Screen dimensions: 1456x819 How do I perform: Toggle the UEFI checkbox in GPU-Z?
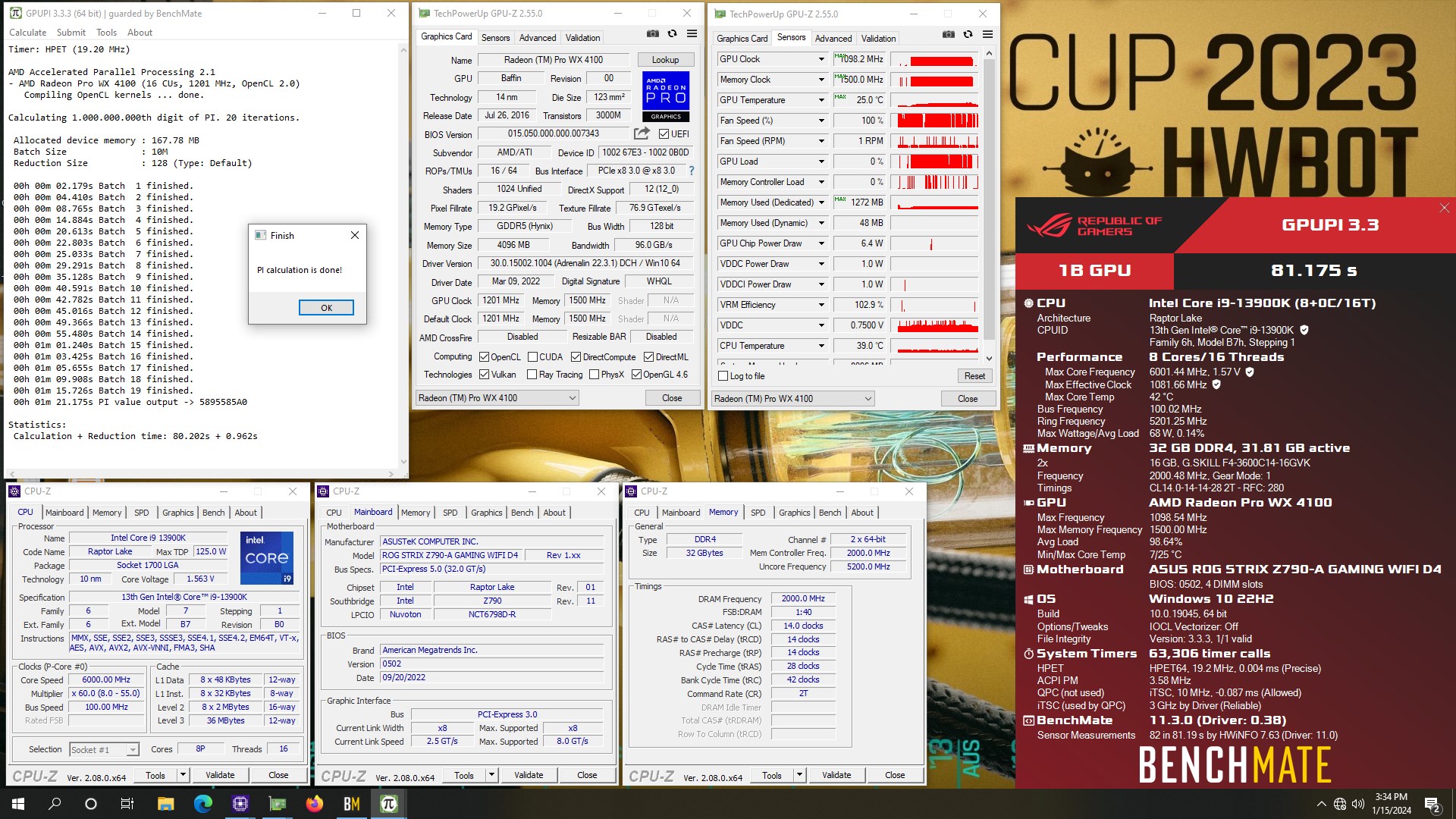pyautogui.click(x=664, y=134)
